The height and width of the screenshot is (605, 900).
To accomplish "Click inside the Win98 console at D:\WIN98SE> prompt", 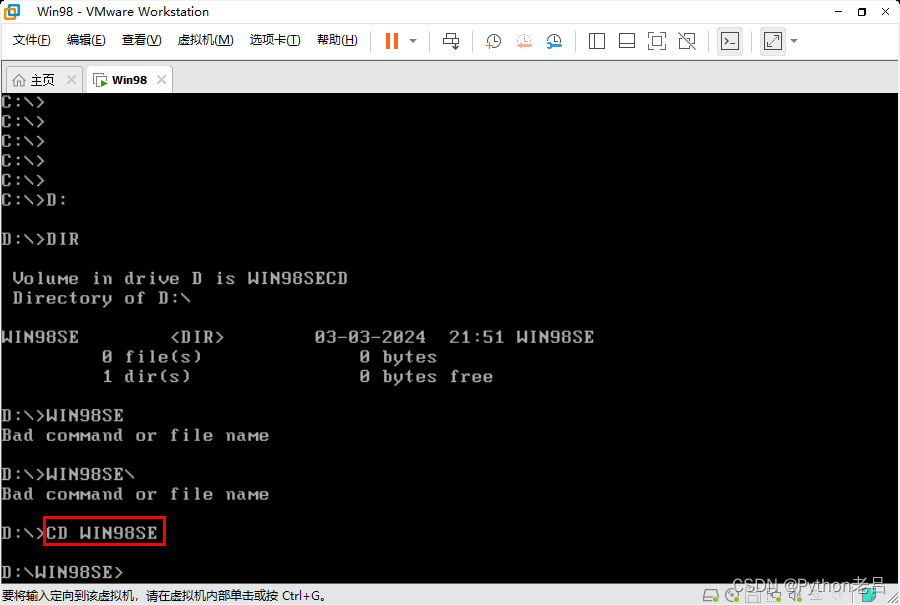I will (x=62, y=572).
